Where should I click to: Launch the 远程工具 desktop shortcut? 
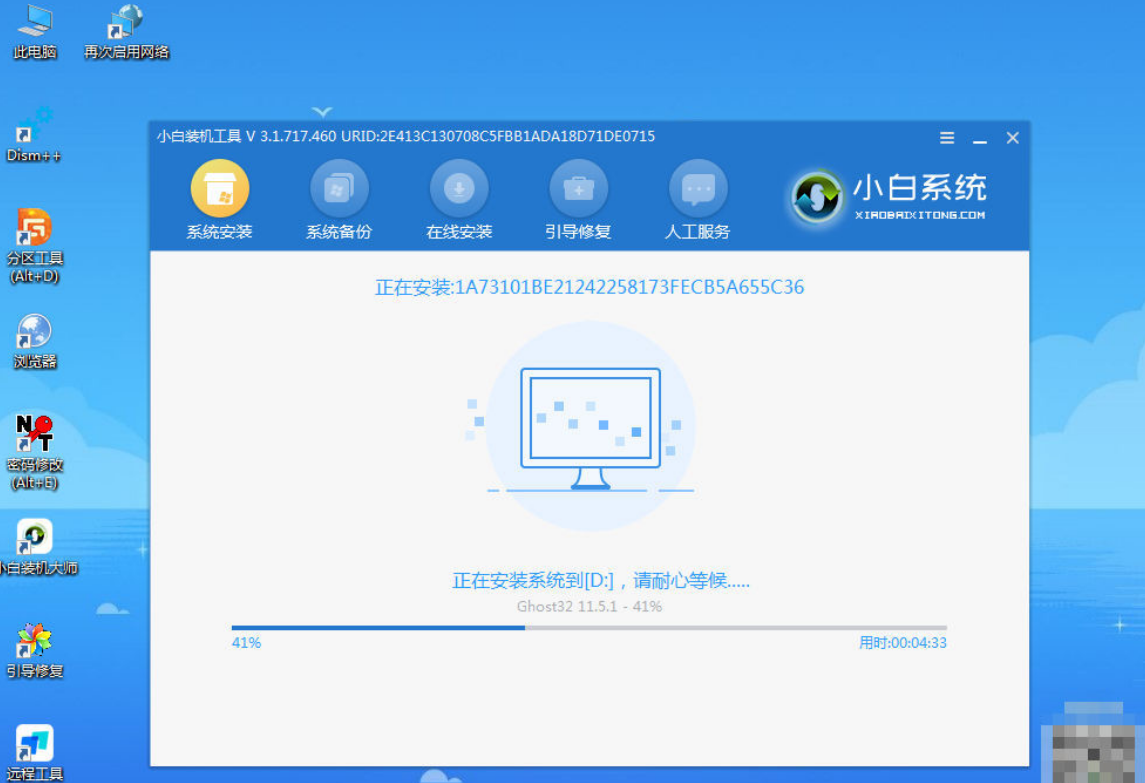34,753
